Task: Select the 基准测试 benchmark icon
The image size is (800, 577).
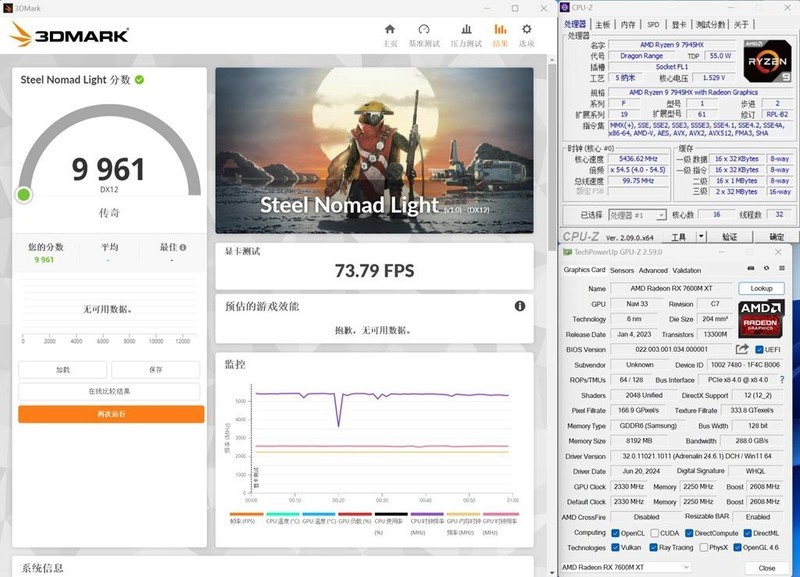Action: (424, 28)
